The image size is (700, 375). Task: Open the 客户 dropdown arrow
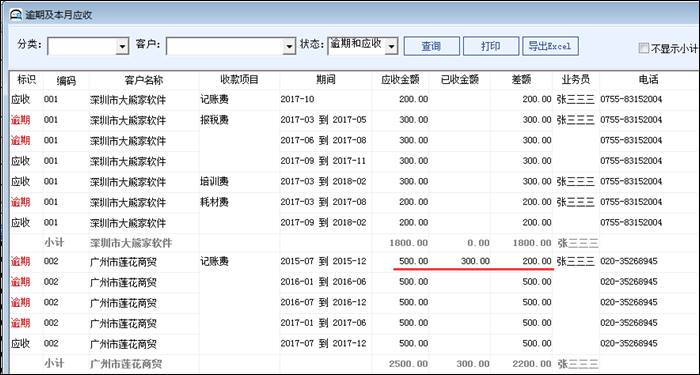[x=289, y=46]
